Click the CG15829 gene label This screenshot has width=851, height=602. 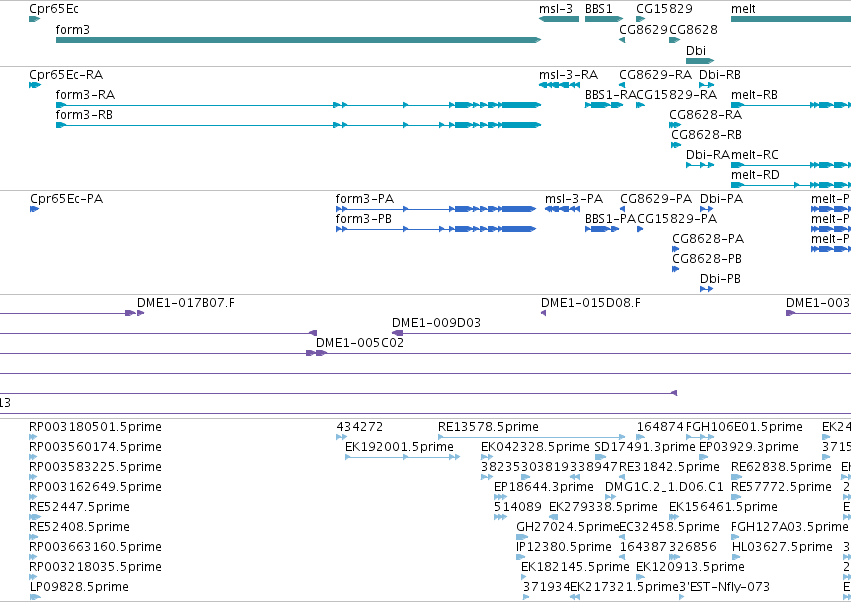coord(664,9)
